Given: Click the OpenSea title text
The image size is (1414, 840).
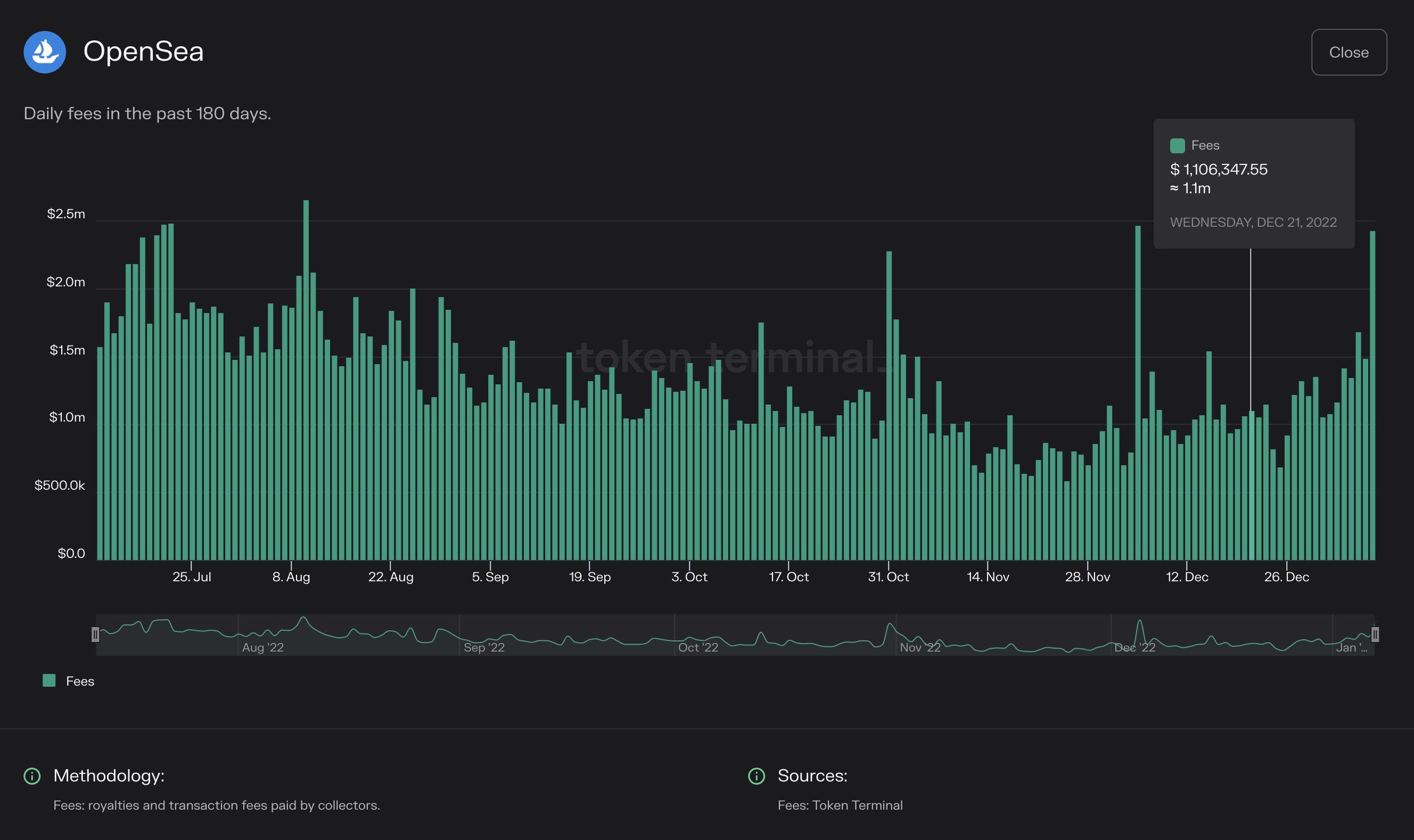Looking at the screenshot, I should point(143,52).
